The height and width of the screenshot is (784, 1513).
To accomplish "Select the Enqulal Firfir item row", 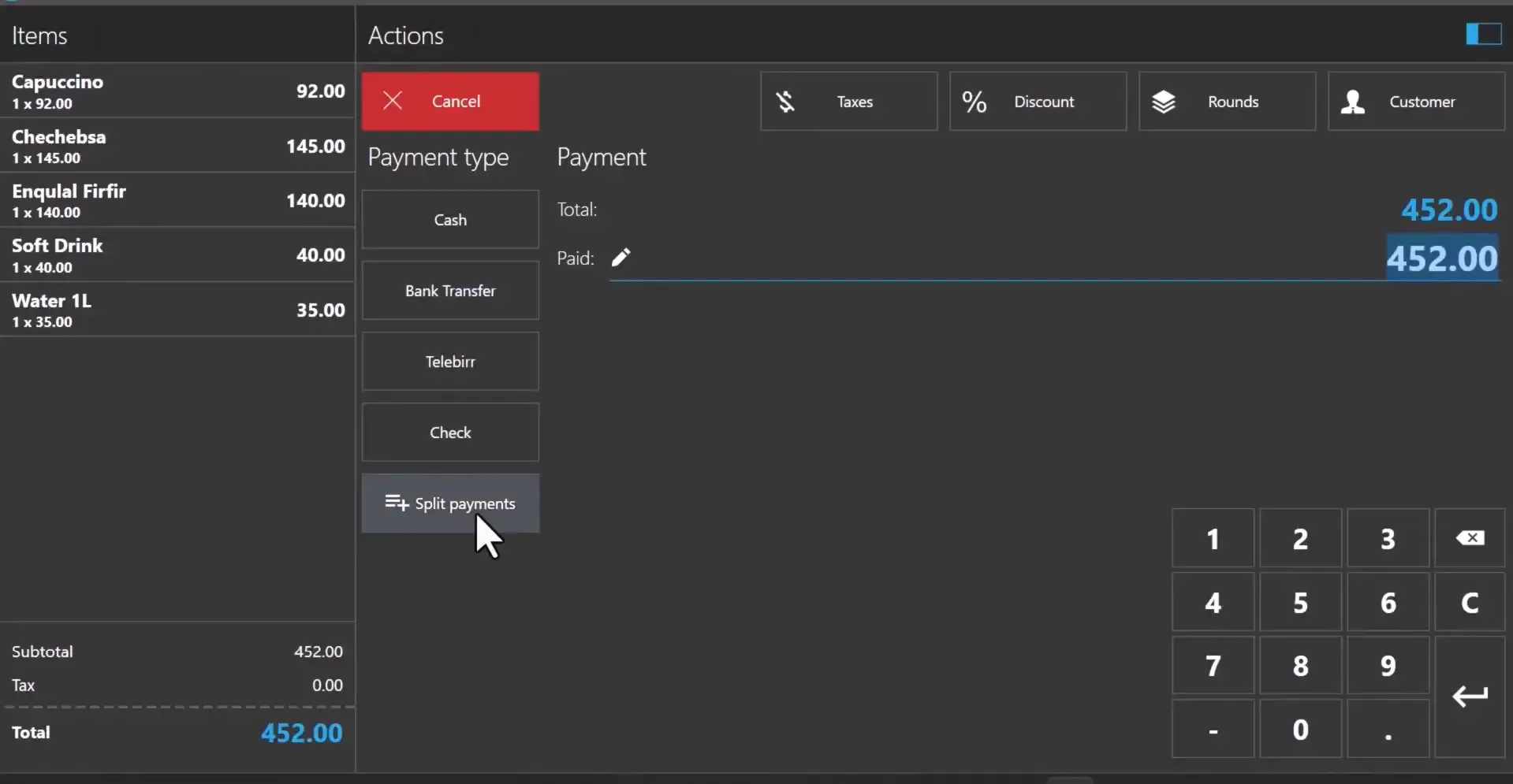I will coord(177,200).
